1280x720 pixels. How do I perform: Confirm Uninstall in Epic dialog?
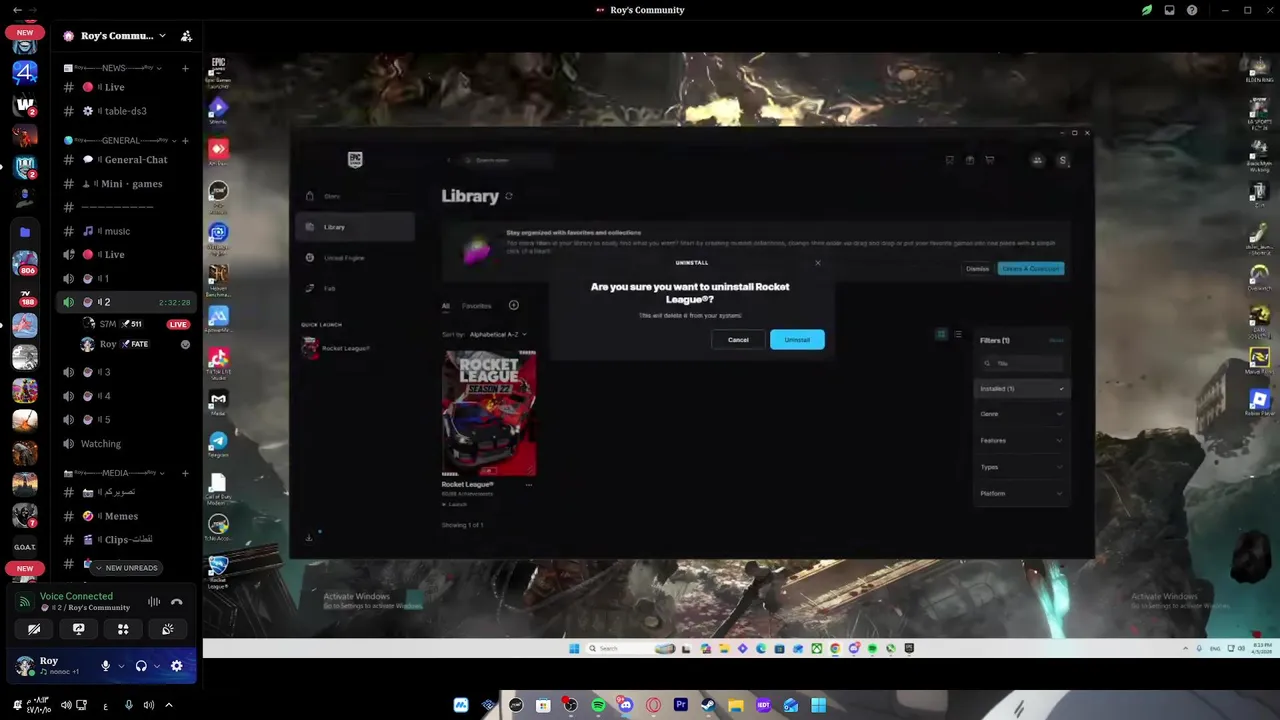(797, 340)
